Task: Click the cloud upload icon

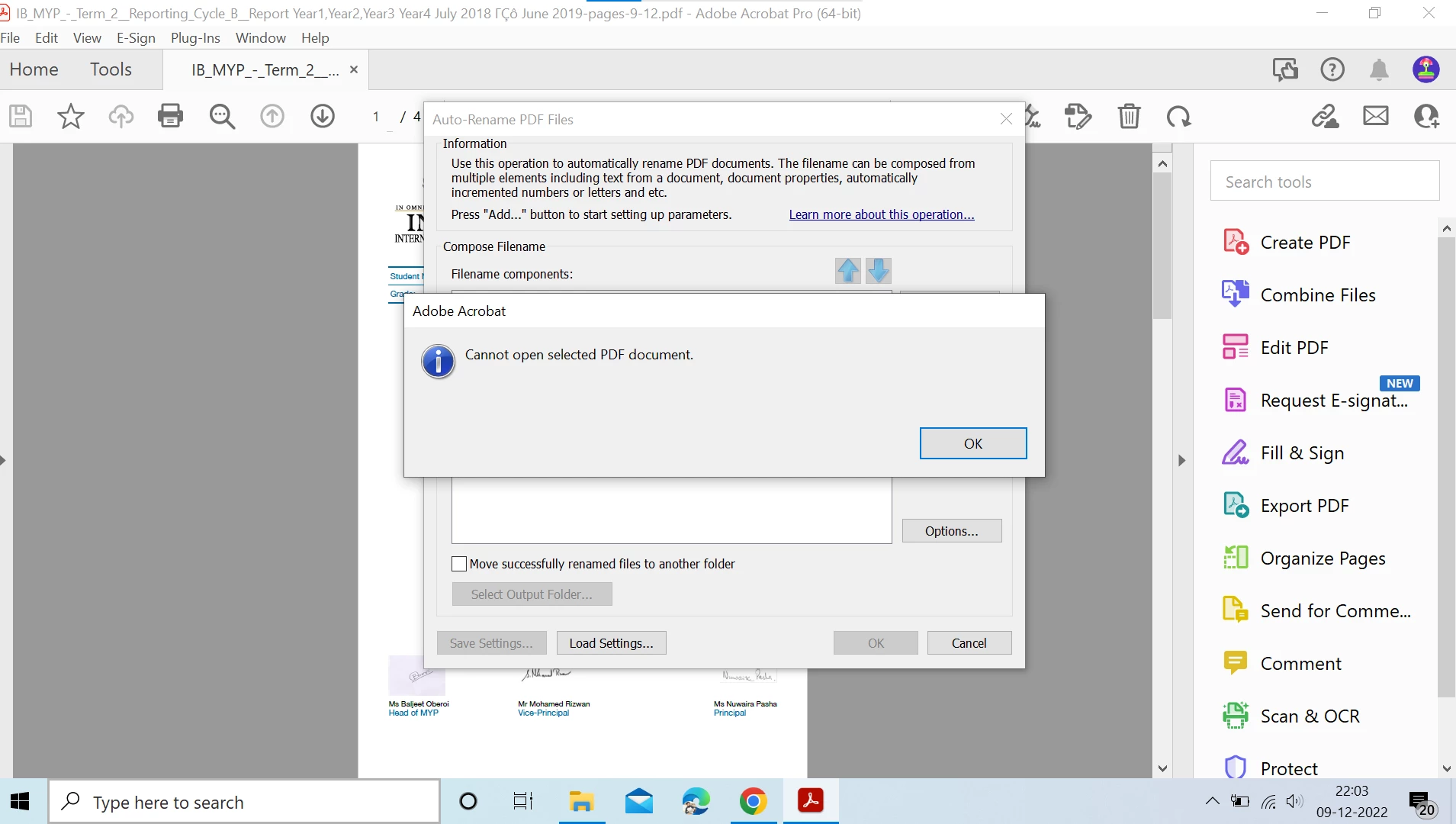Action: [121, 117]
